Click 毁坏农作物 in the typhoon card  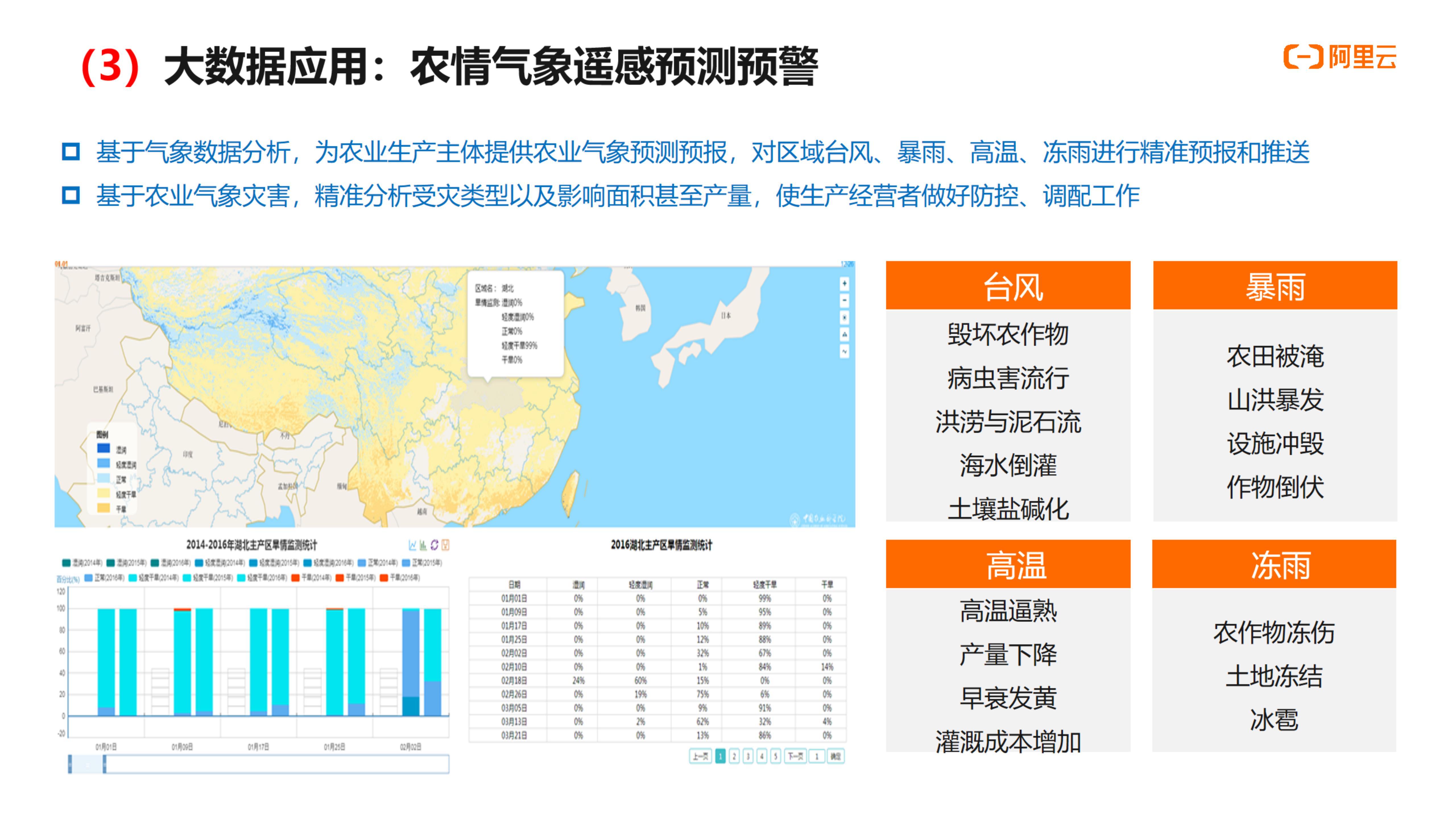pos(1008,335)
